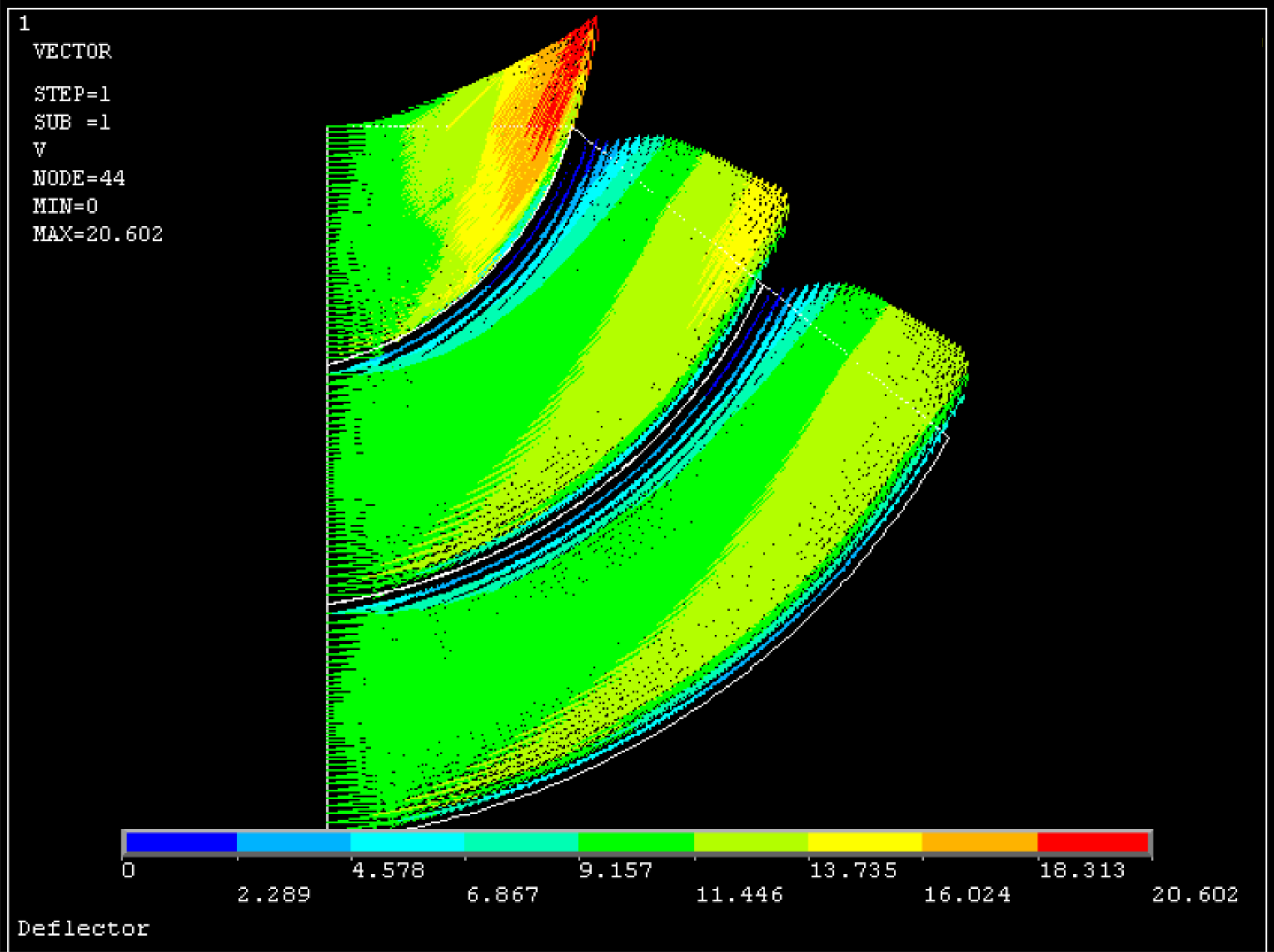Click the MIN=0 label
The width and height of the screenshot is (1274, 952).
point(65,206)
